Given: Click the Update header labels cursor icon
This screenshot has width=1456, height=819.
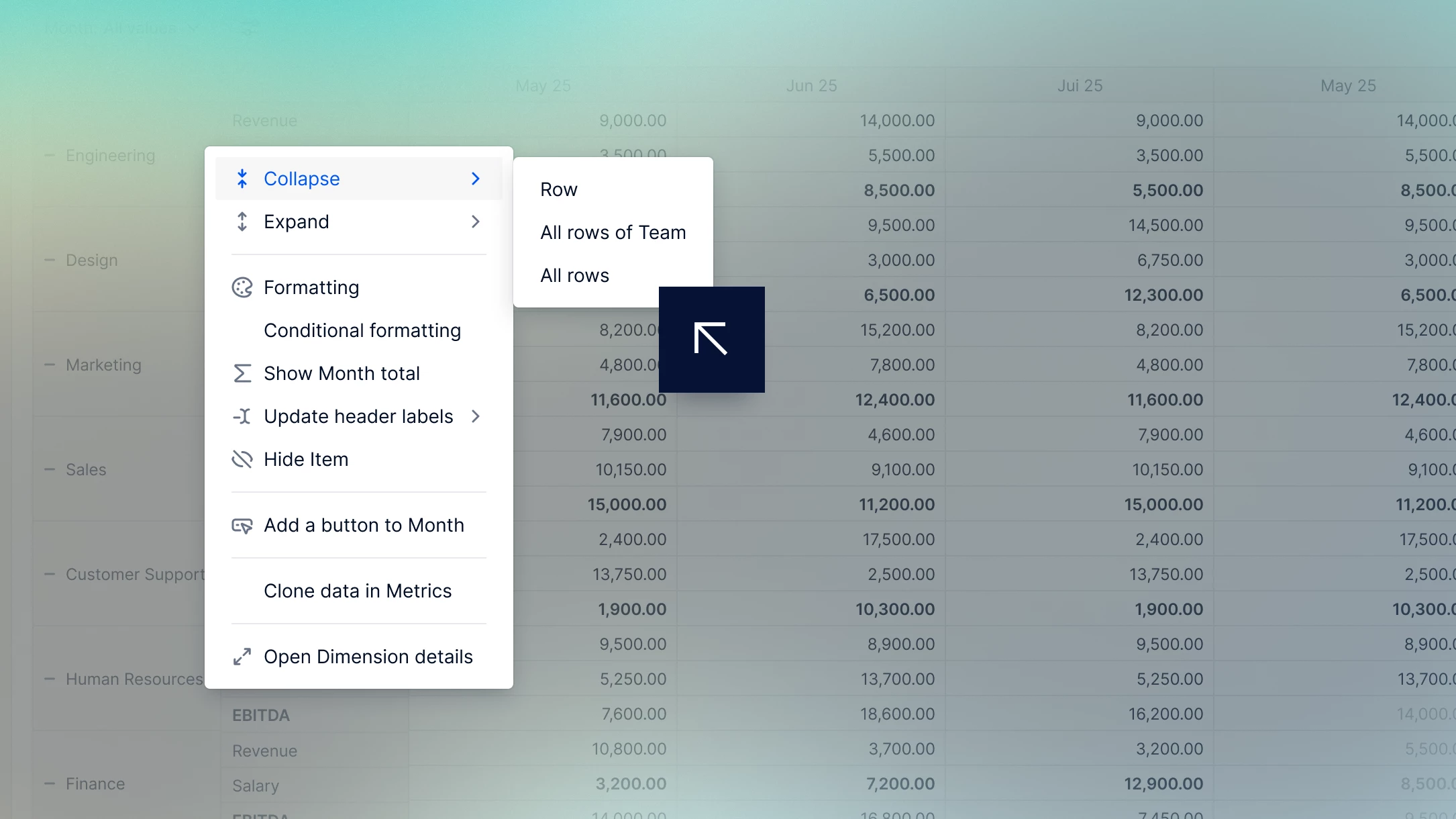Looking at the screenshot, I should tap(242, 416).
